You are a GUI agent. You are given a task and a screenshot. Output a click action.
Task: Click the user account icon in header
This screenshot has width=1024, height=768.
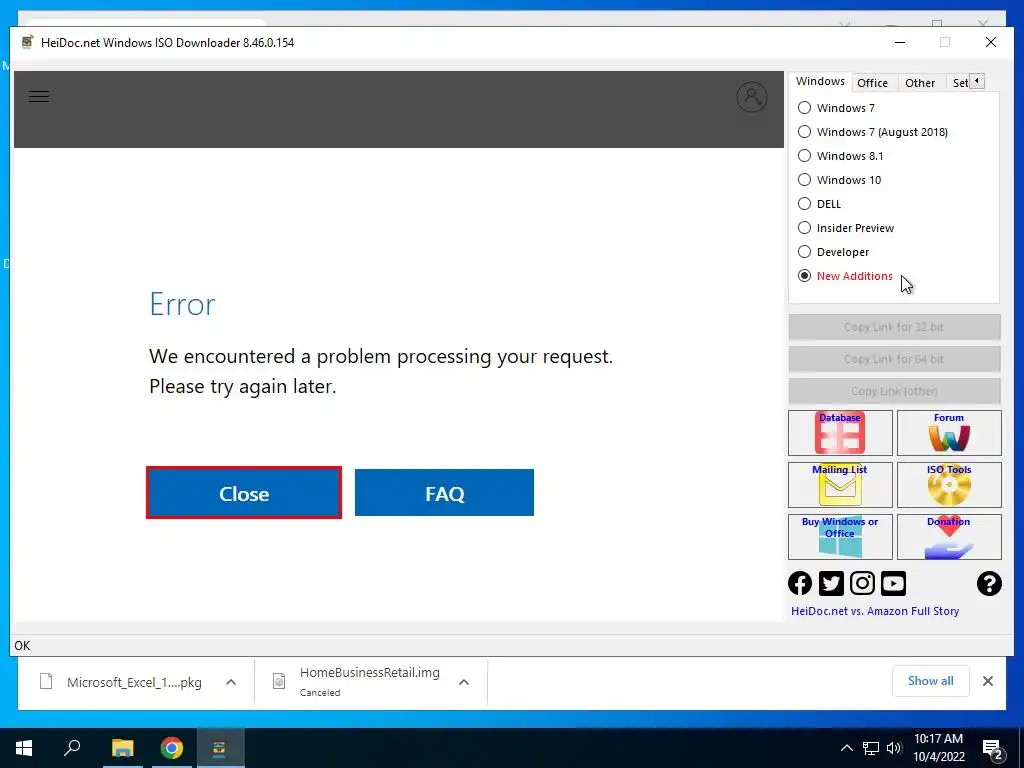[752, 97]
